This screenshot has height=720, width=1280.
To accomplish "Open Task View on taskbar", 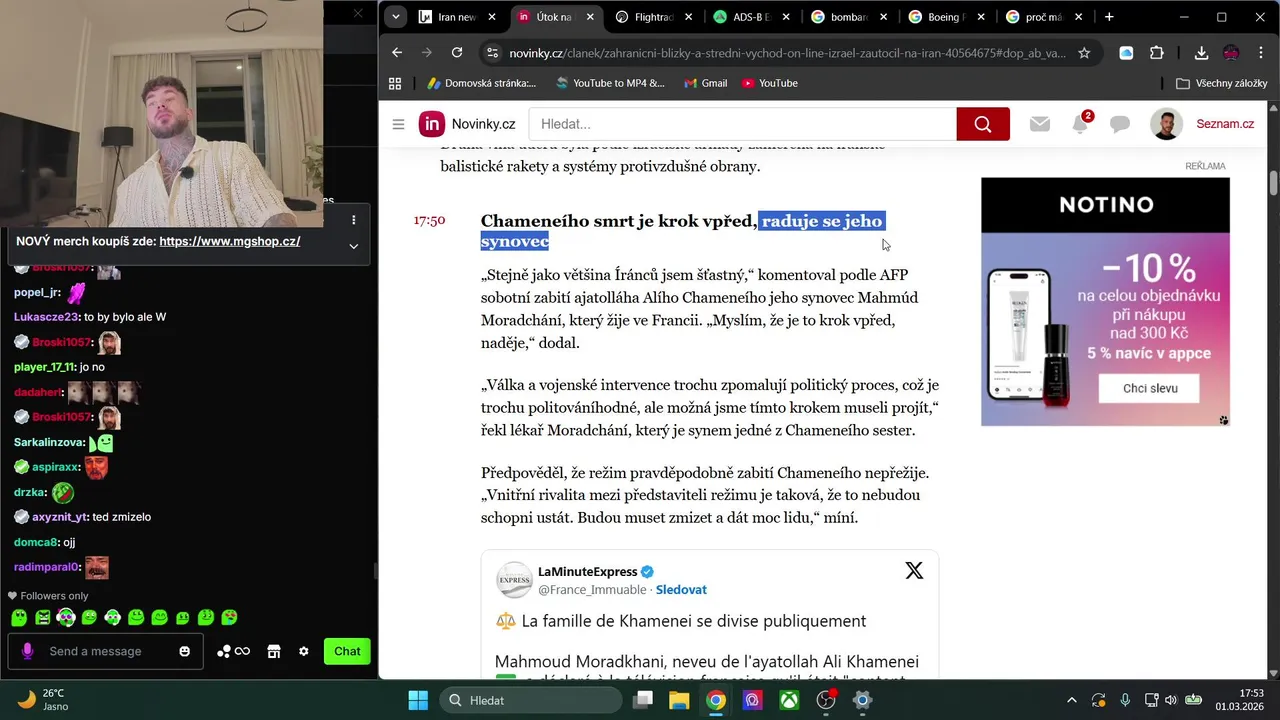I will click(x=643, y=700).
